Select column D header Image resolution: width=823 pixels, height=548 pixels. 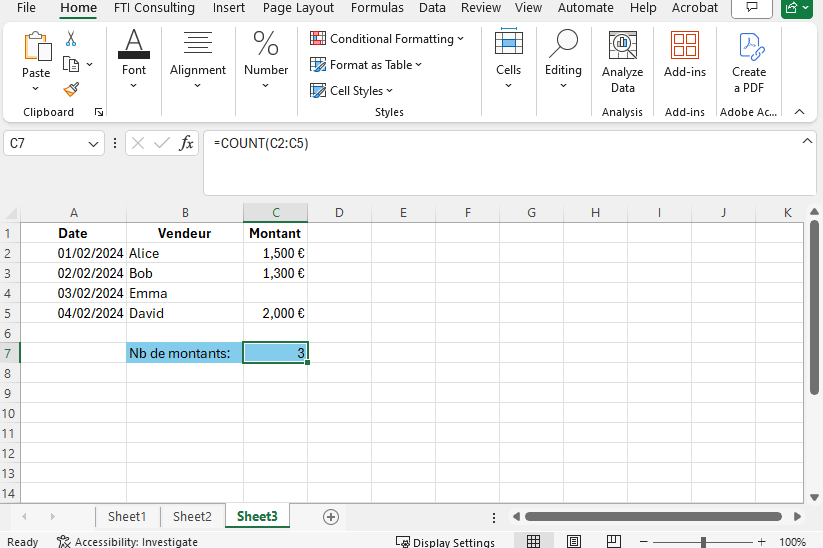click(x=339, y=213)
